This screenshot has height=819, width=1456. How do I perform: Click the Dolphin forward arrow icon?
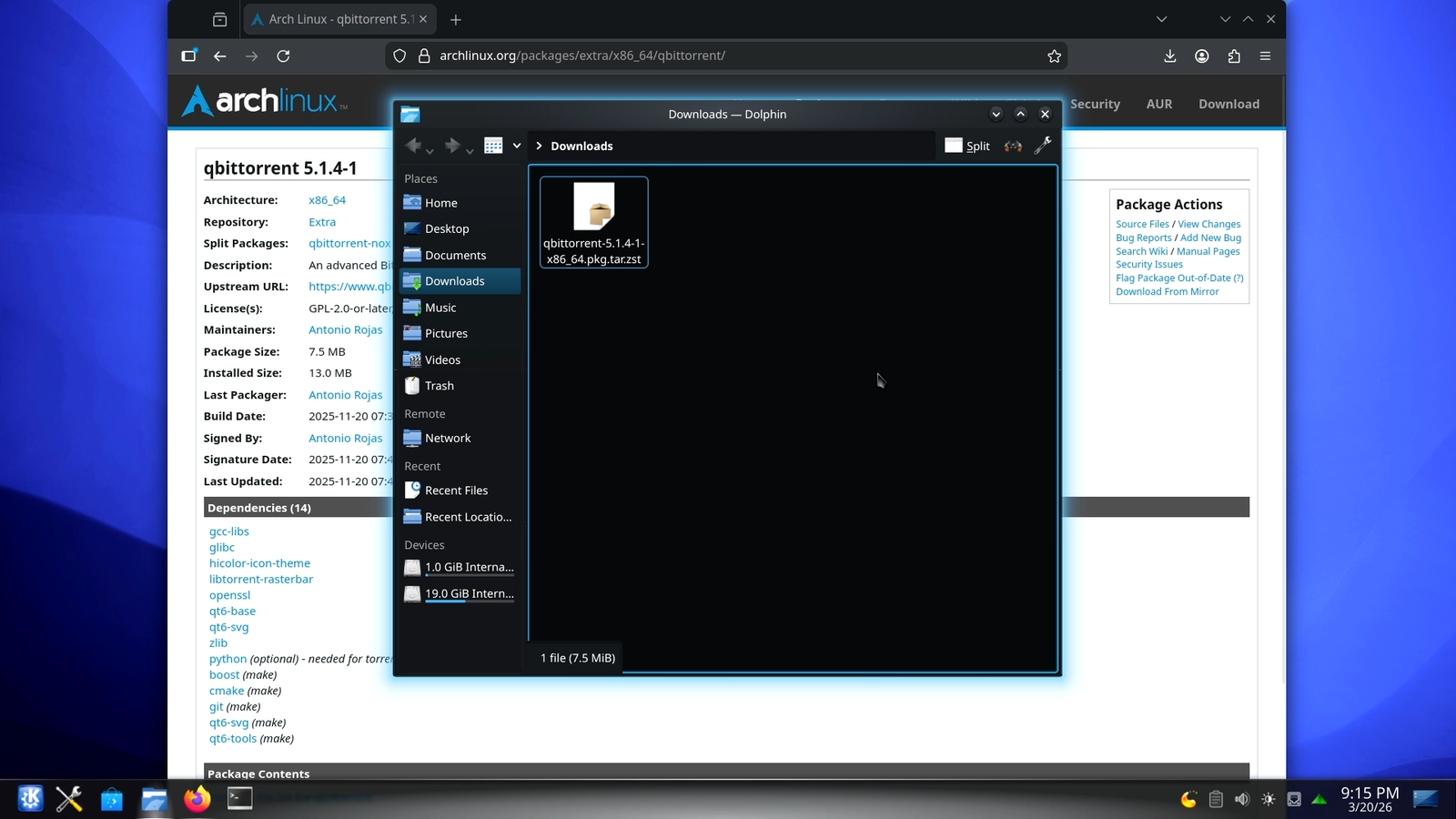pos(452,146)
